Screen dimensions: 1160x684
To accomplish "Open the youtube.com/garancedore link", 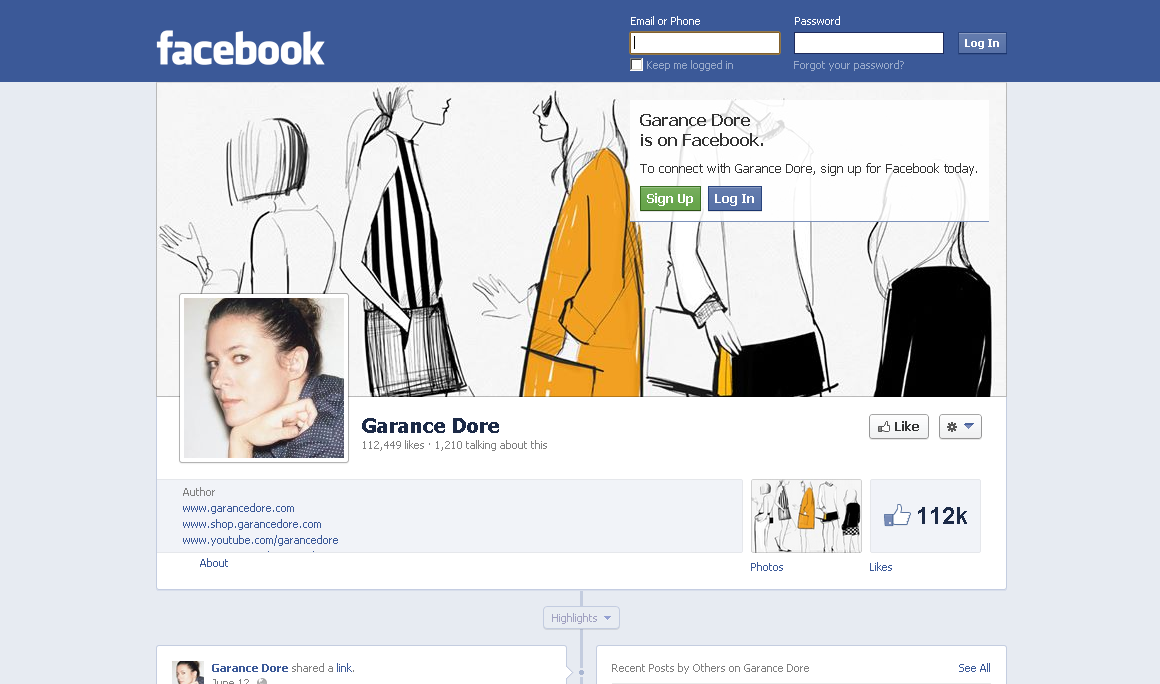I will point(260,540).
